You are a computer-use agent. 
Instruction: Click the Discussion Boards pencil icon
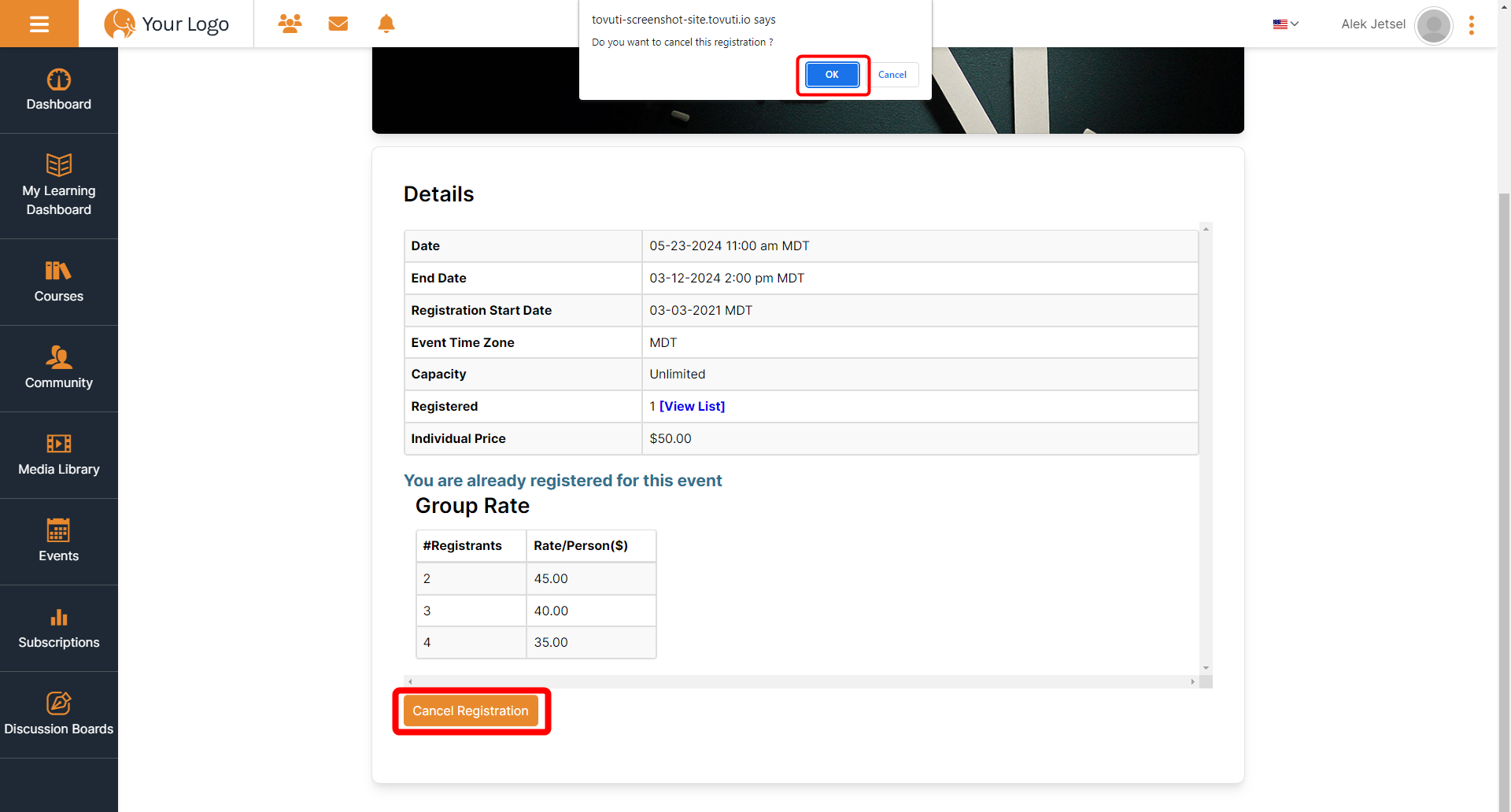click(x=59, y=703)
